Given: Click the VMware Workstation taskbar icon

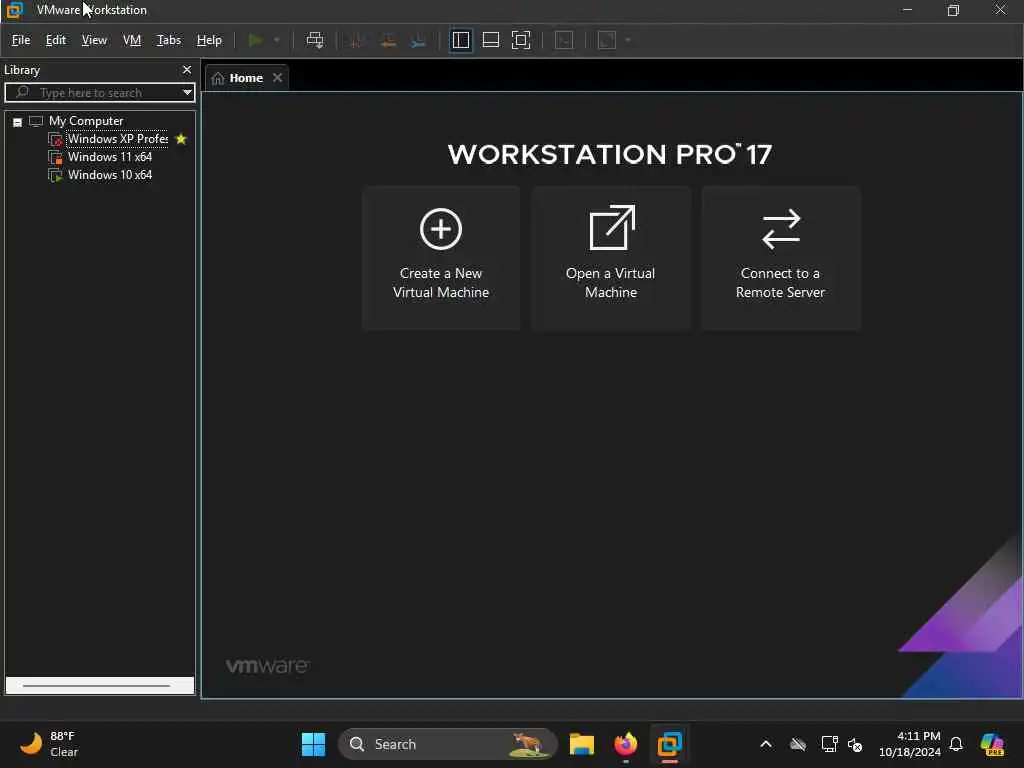Looking at the screenshot, I should pos(669,744).
